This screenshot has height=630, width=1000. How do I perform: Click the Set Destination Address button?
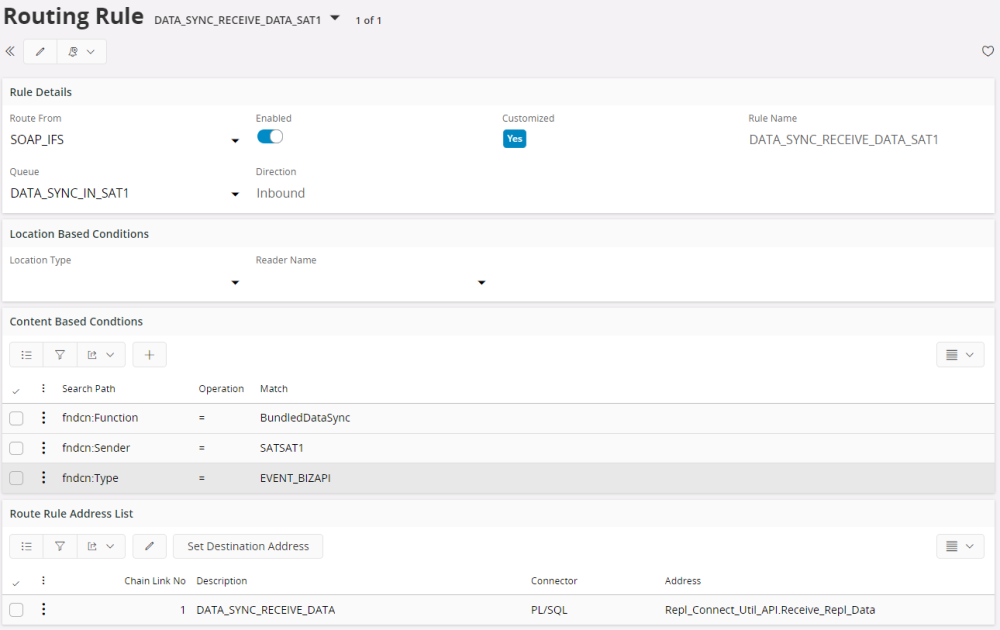pyautogui.click(x=248, y=546)
